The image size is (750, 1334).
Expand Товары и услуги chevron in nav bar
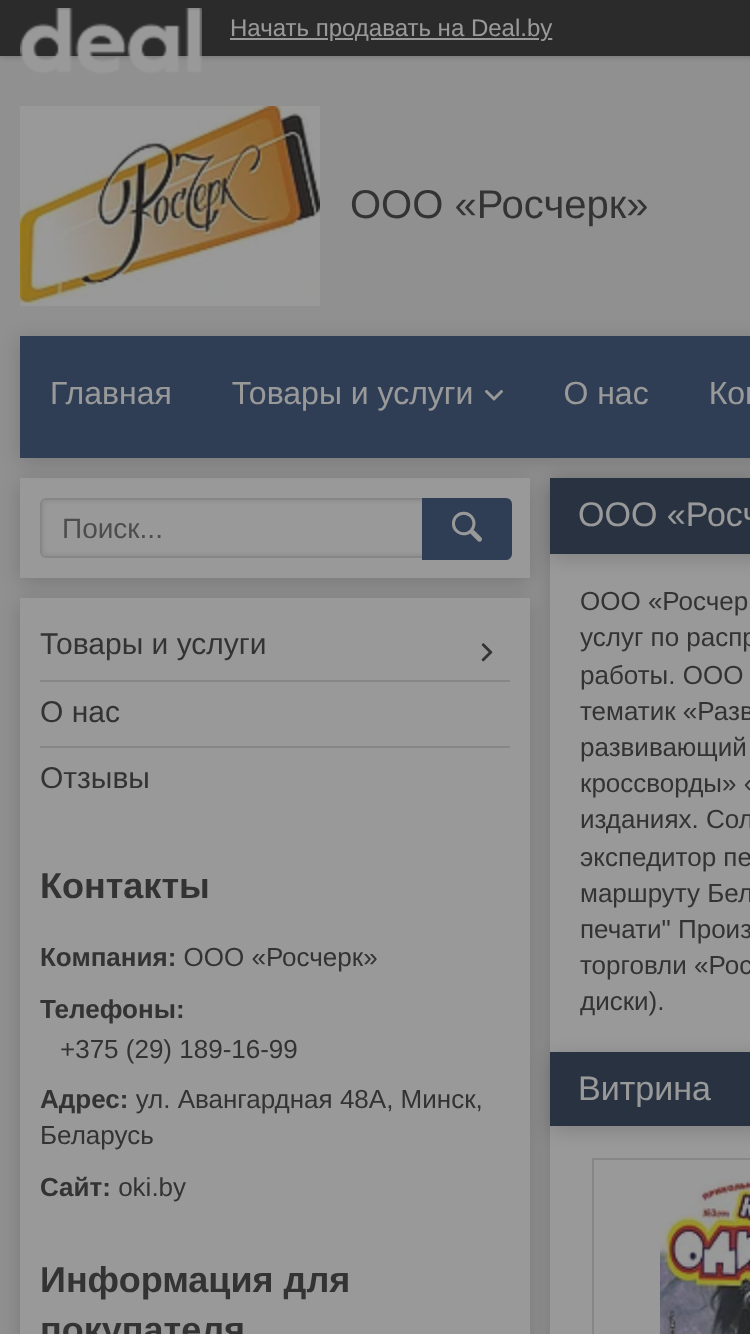coord(493,395)
